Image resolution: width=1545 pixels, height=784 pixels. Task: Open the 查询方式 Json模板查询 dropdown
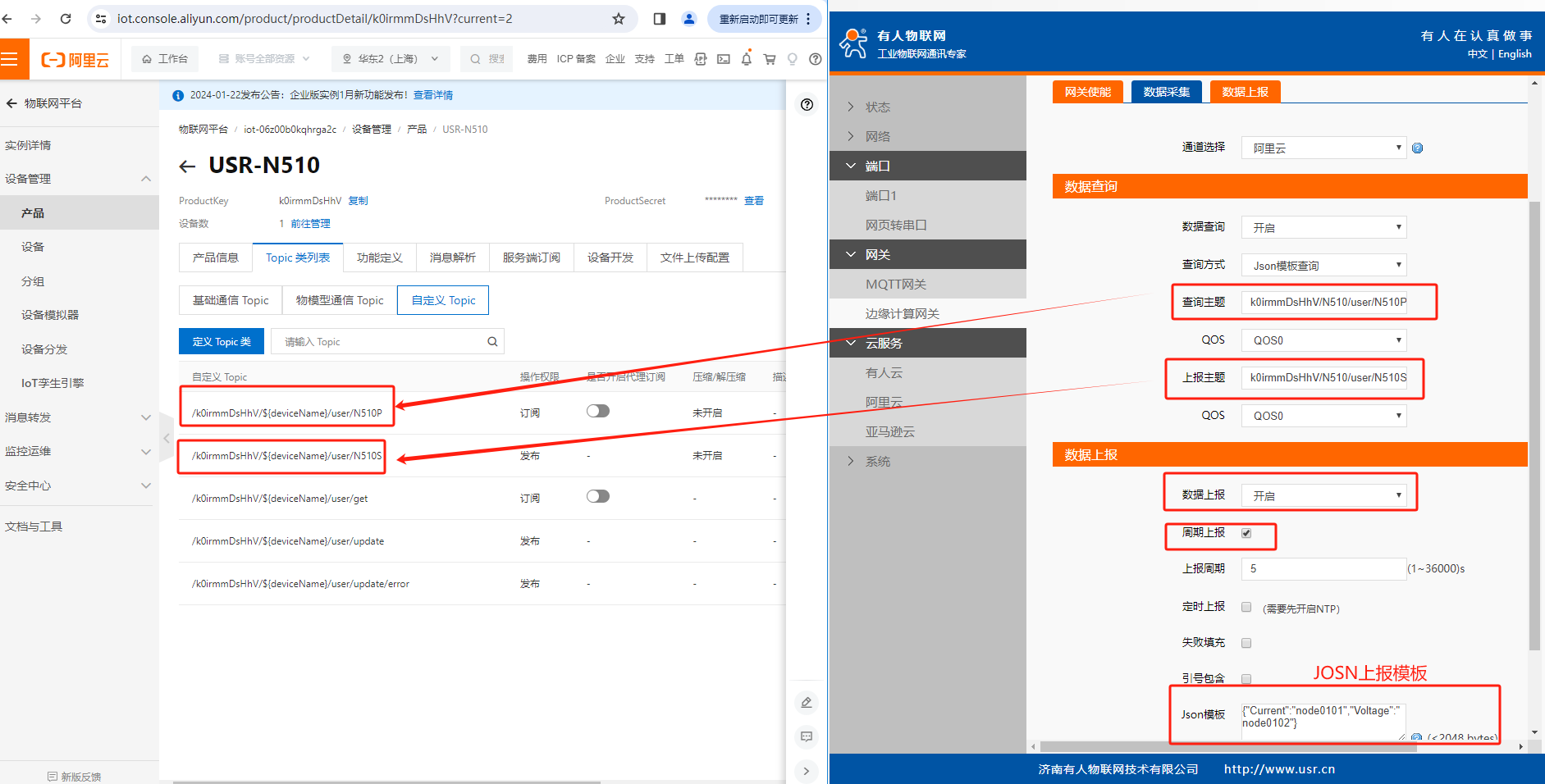(x=1323, y=266)
